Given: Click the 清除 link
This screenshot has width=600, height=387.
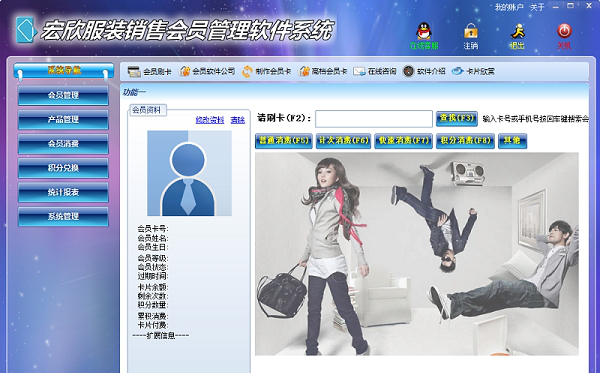Looking at the screenshot, I should [x=237, y=120].
